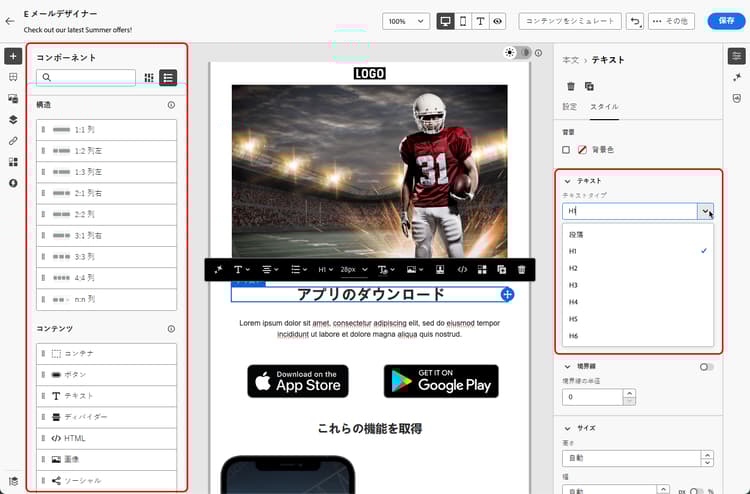
Task: Collapse the サイズ section
Action: 567,428
